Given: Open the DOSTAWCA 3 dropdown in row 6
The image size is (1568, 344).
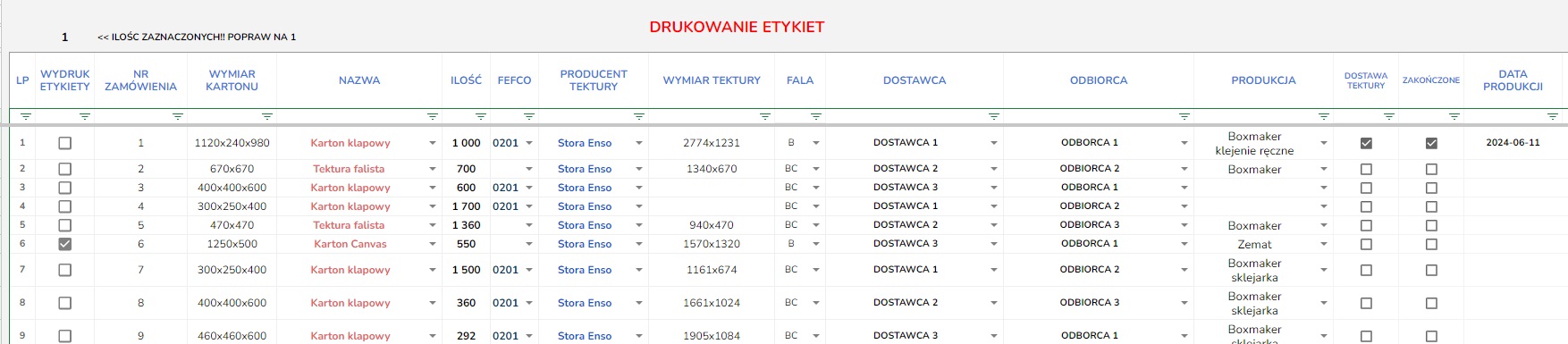Looking at the screenshot, I should tap(994, 244).
